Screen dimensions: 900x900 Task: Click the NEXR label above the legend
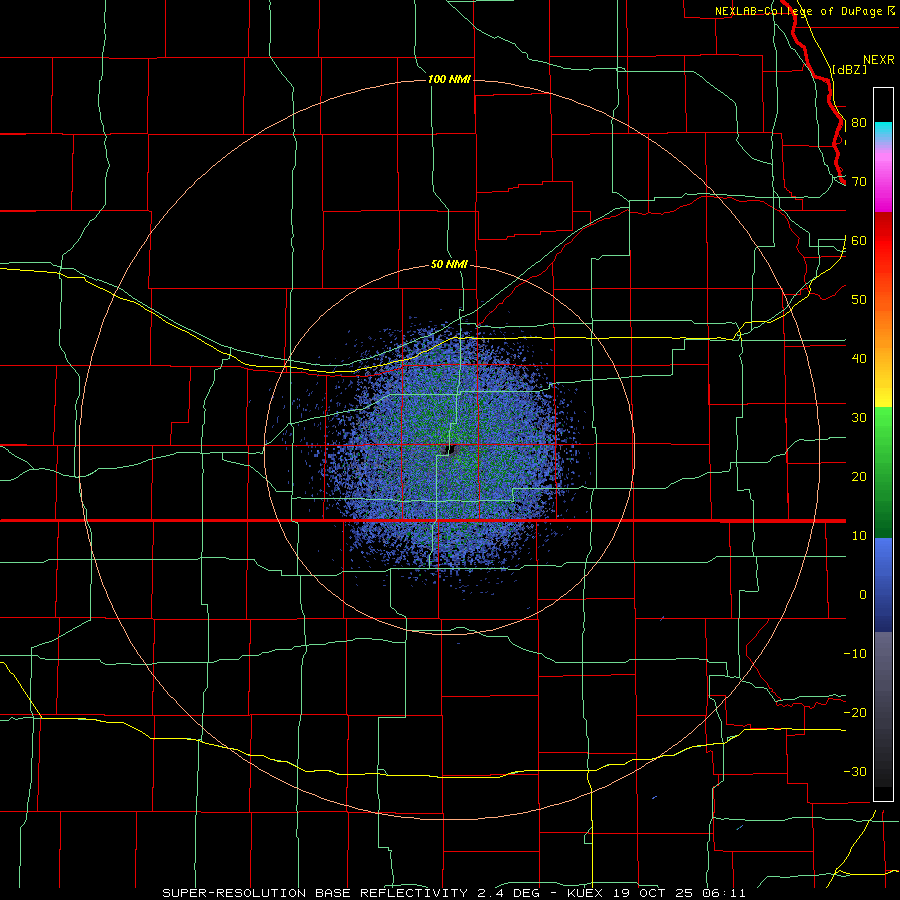878,60
